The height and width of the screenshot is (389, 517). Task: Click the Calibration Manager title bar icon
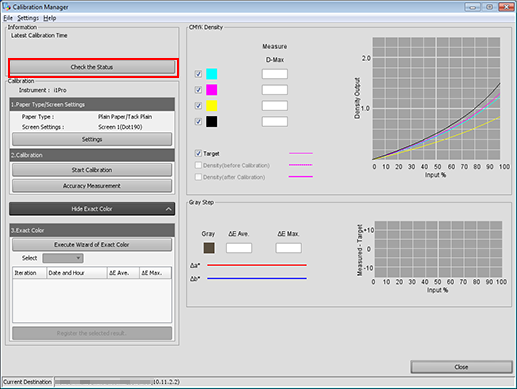click(6, 6)
